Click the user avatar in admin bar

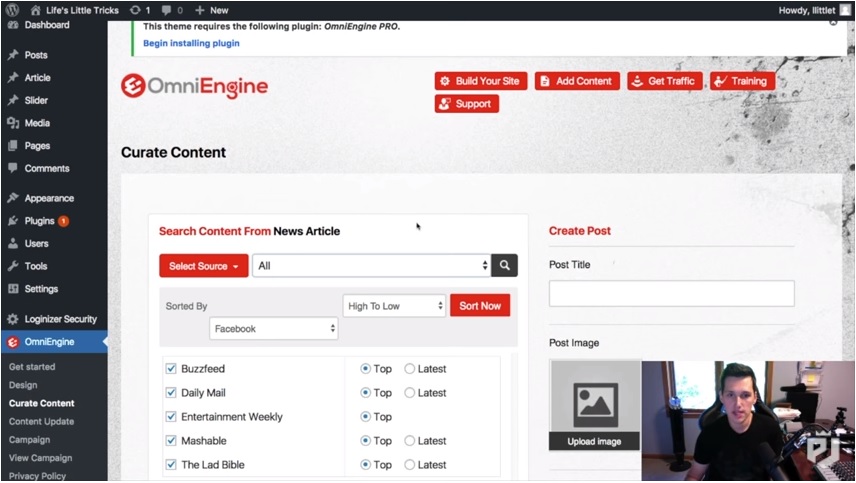(845, 10)
